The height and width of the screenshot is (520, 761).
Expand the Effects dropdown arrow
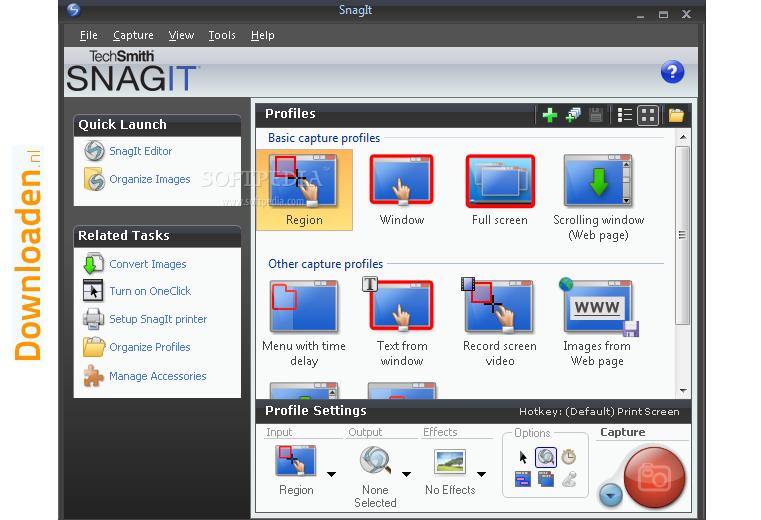[x=481, y=474]
